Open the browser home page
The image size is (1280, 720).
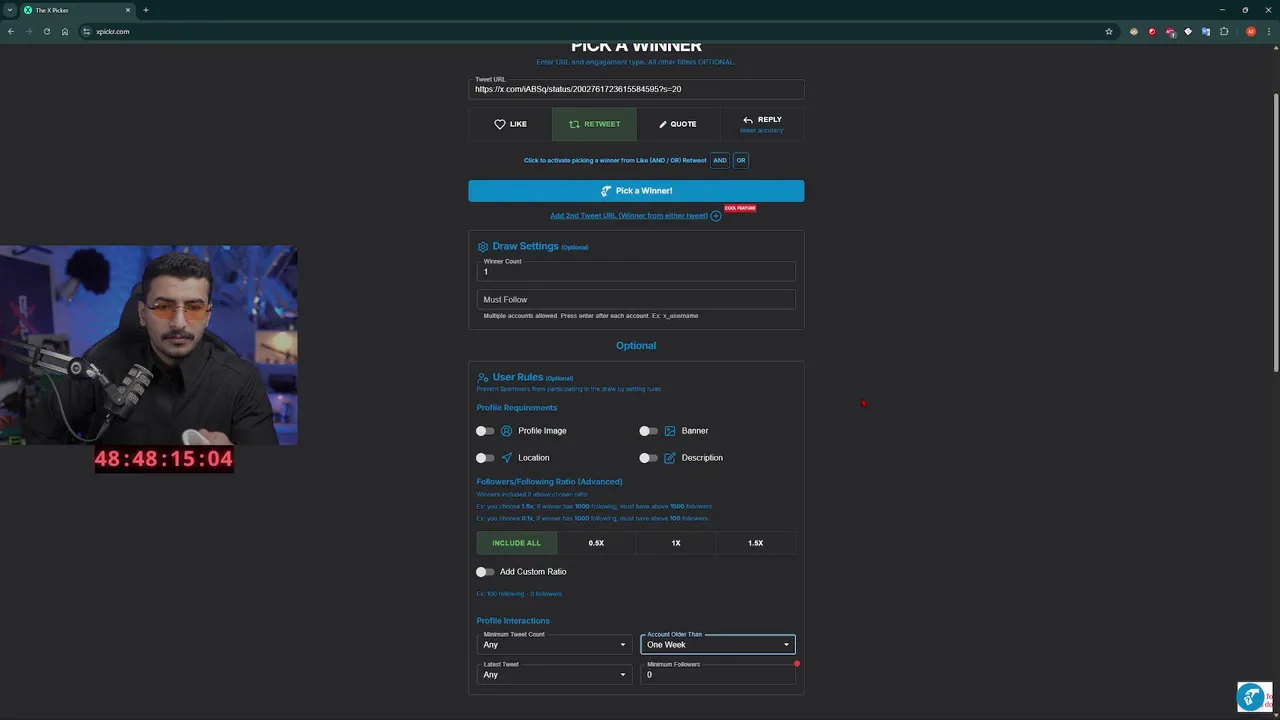(x=65, y=31)
